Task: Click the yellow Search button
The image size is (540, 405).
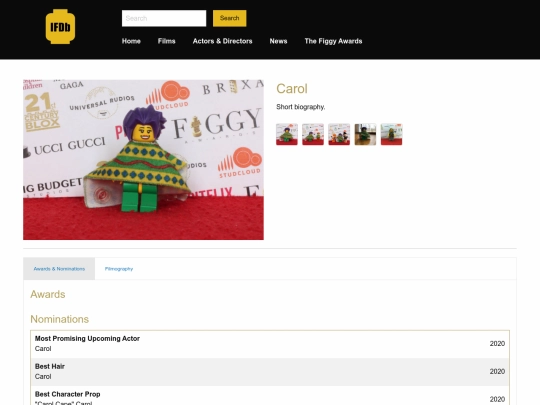Action: 229,18
